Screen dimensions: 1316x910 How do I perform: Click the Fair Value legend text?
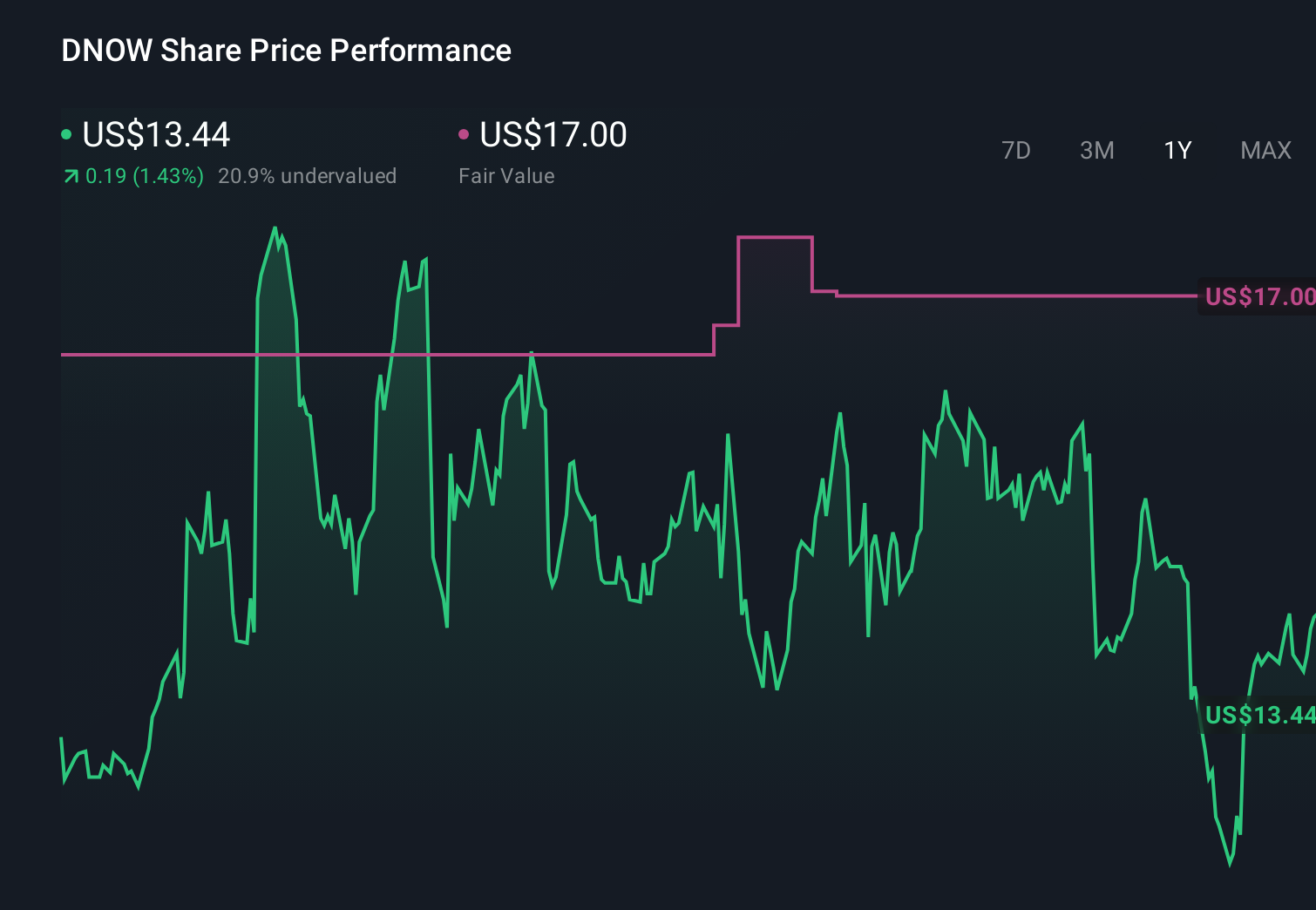pos(505,175)
